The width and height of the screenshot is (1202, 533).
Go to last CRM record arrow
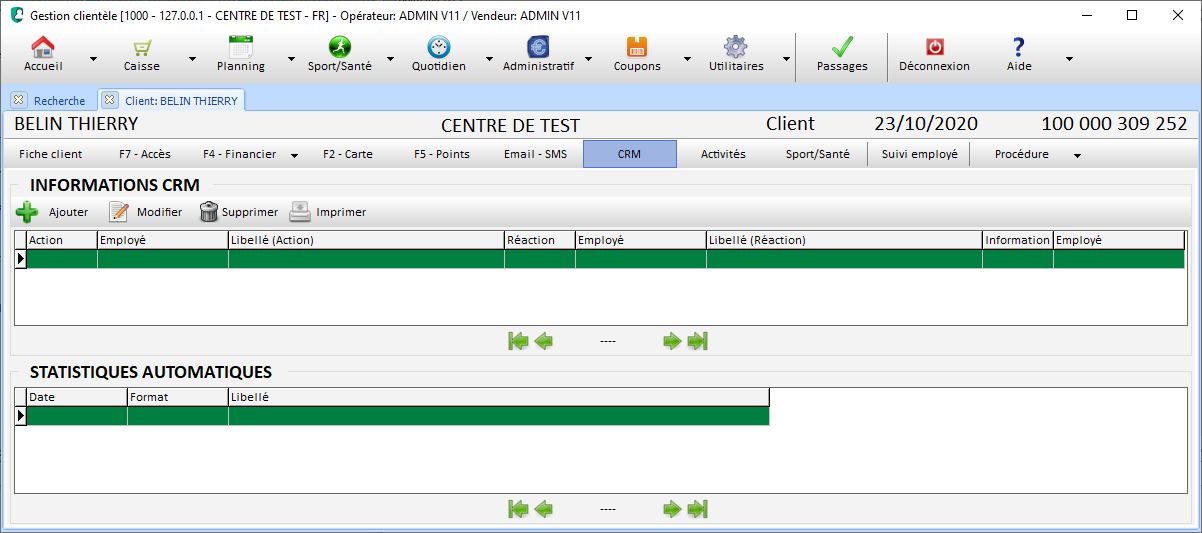coord(698,341)
